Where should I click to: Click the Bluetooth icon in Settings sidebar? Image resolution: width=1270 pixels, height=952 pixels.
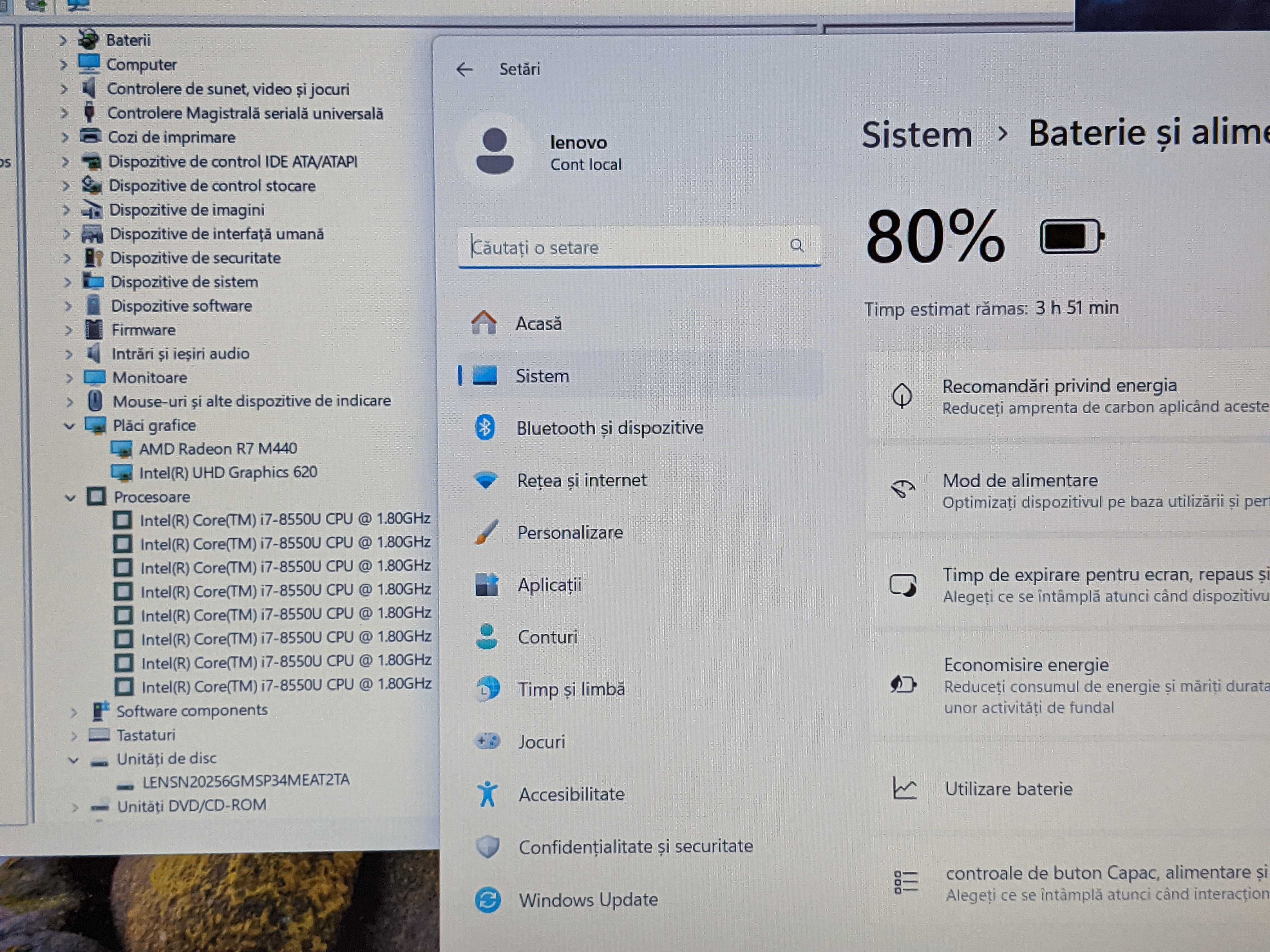click(485, 428)
